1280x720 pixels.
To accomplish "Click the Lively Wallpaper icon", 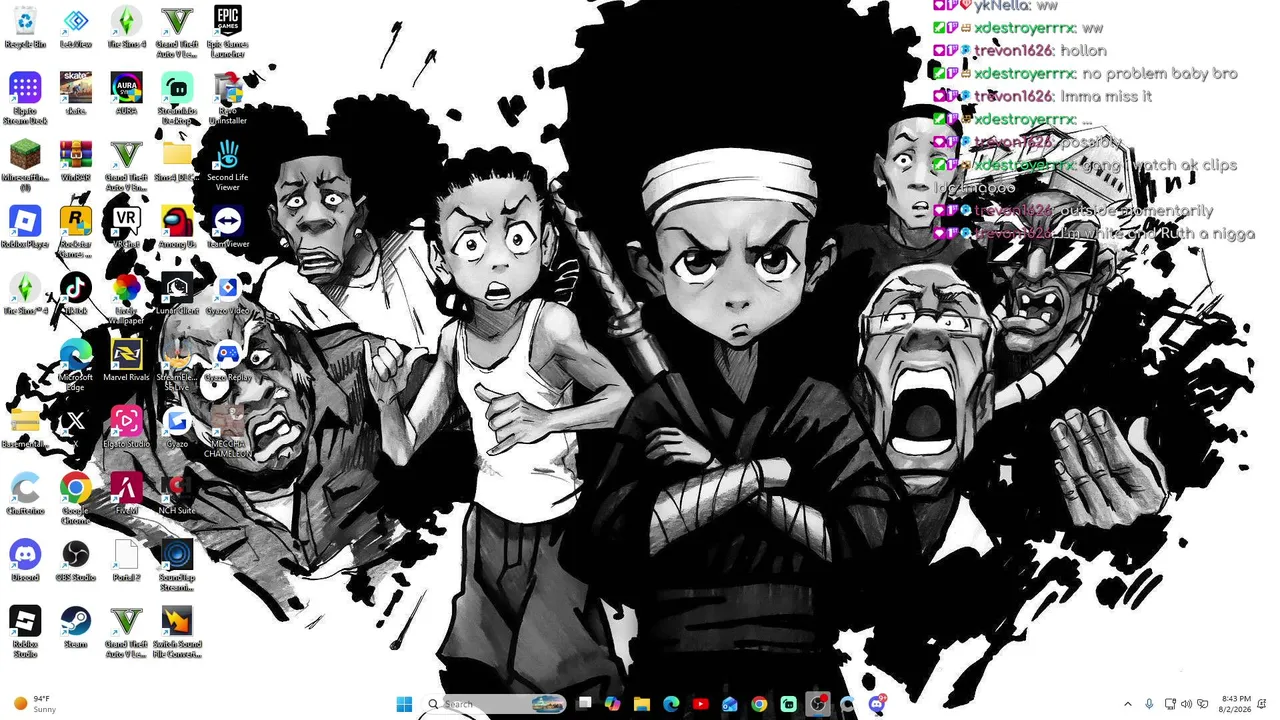I will [x=126, y=299].
